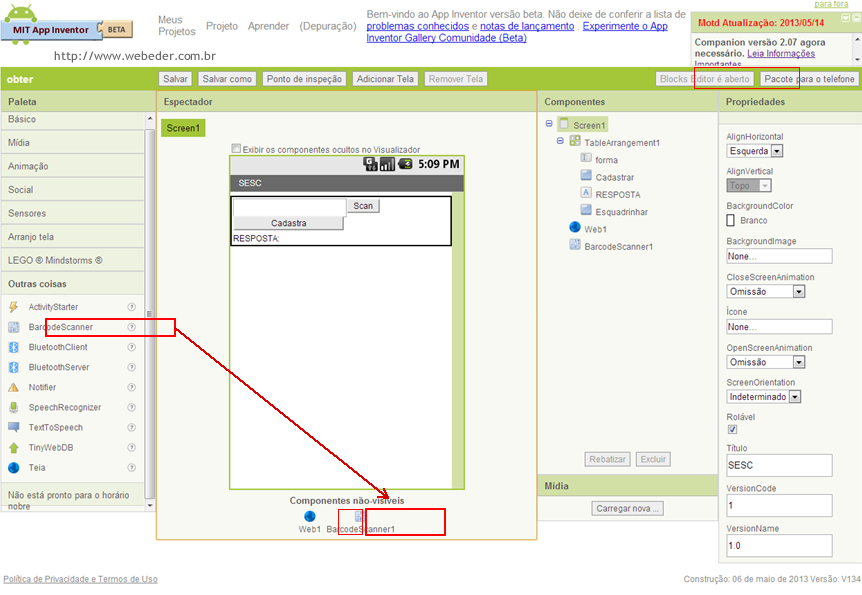Screen dimensions: 862x595
Task: Click the SpeechRecognizer microphone icon
Action: coord(14,407)
